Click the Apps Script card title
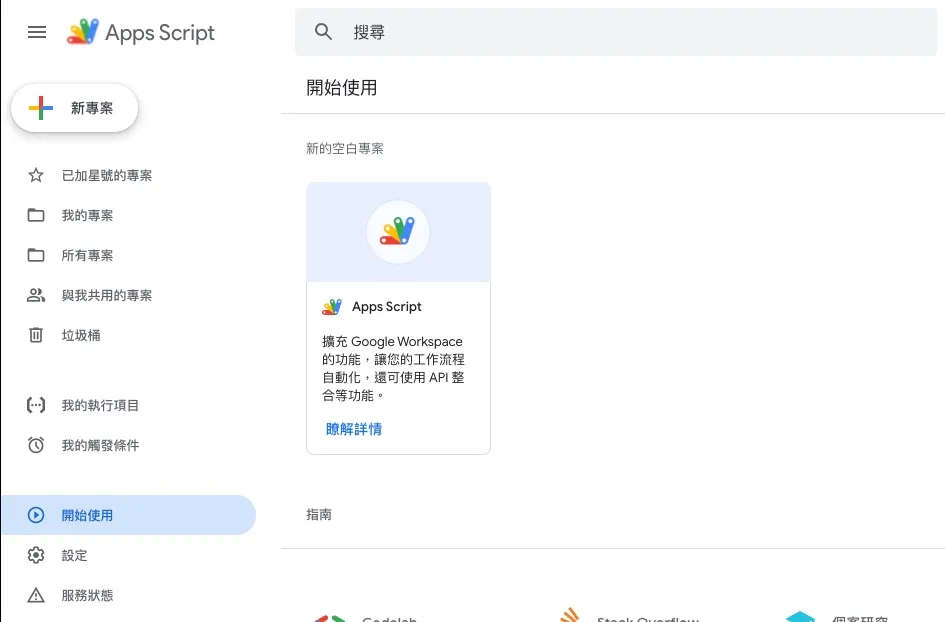 (387, 307)
